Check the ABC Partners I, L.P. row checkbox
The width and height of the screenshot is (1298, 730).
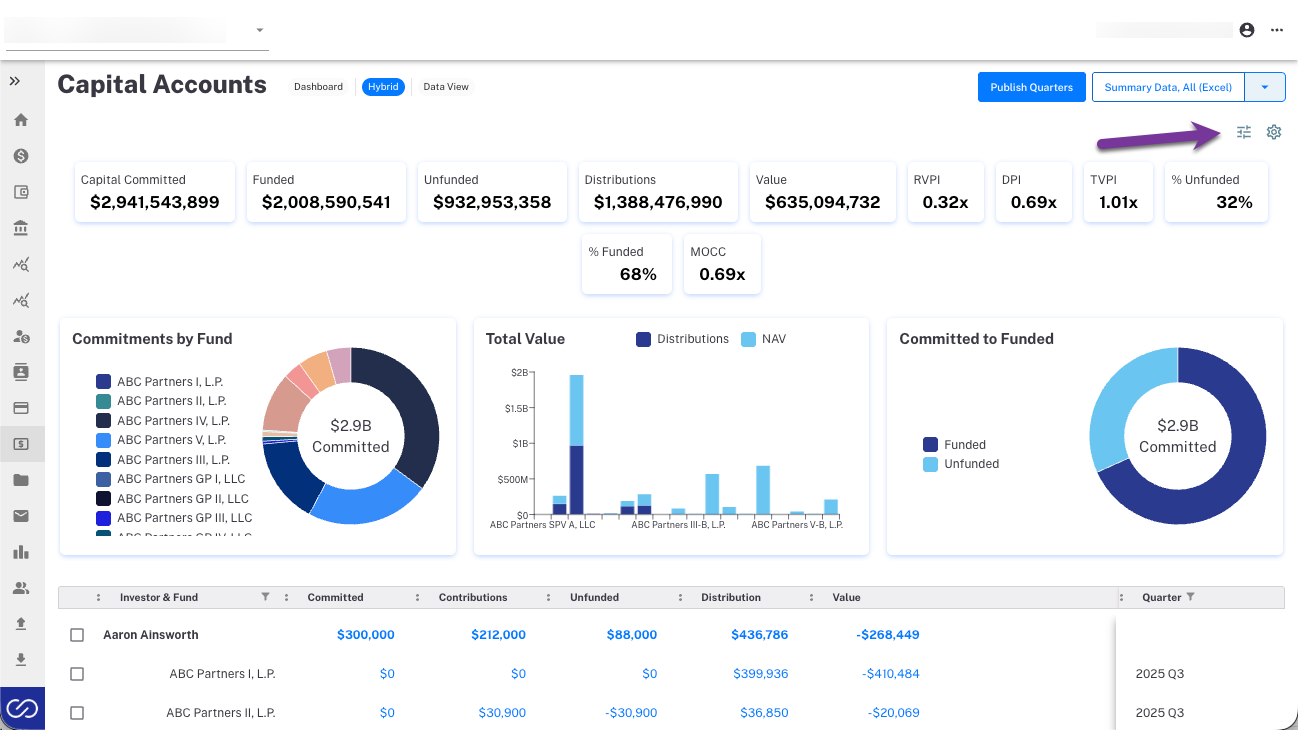point(77,674)
